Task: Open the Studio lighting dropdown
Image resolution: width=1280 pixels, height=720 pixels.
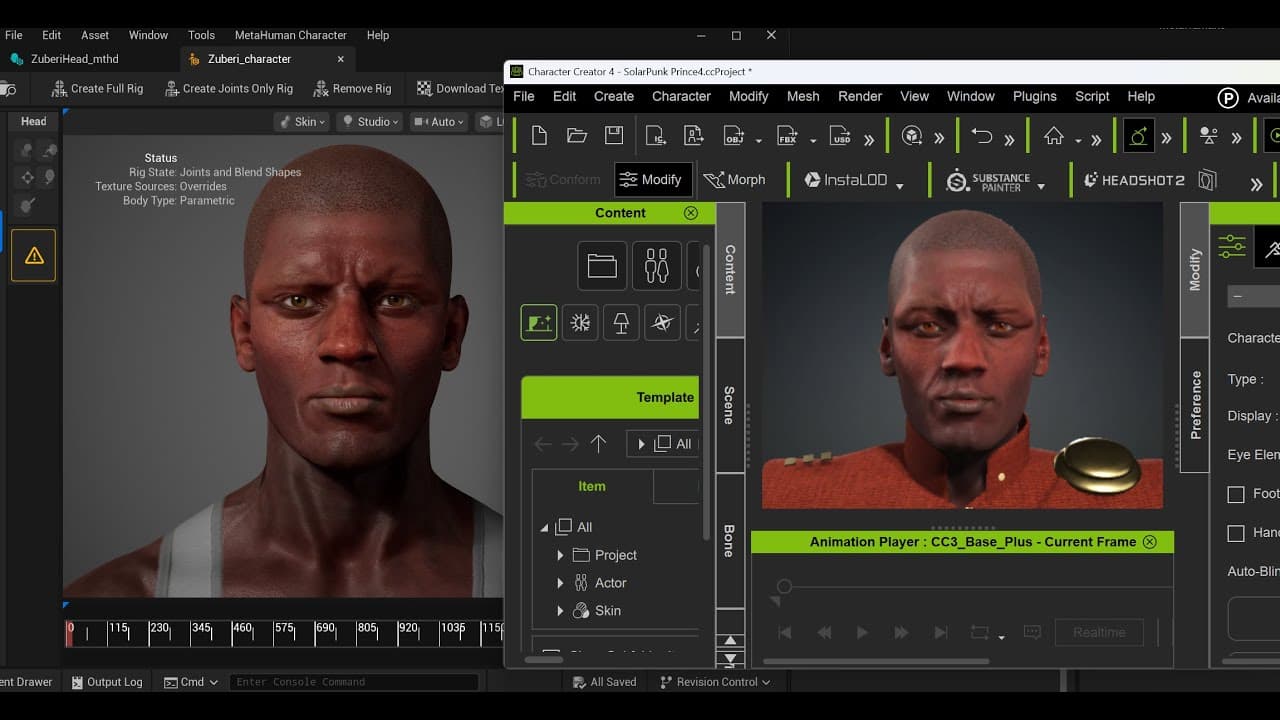Action: click(x=368, y=122)
